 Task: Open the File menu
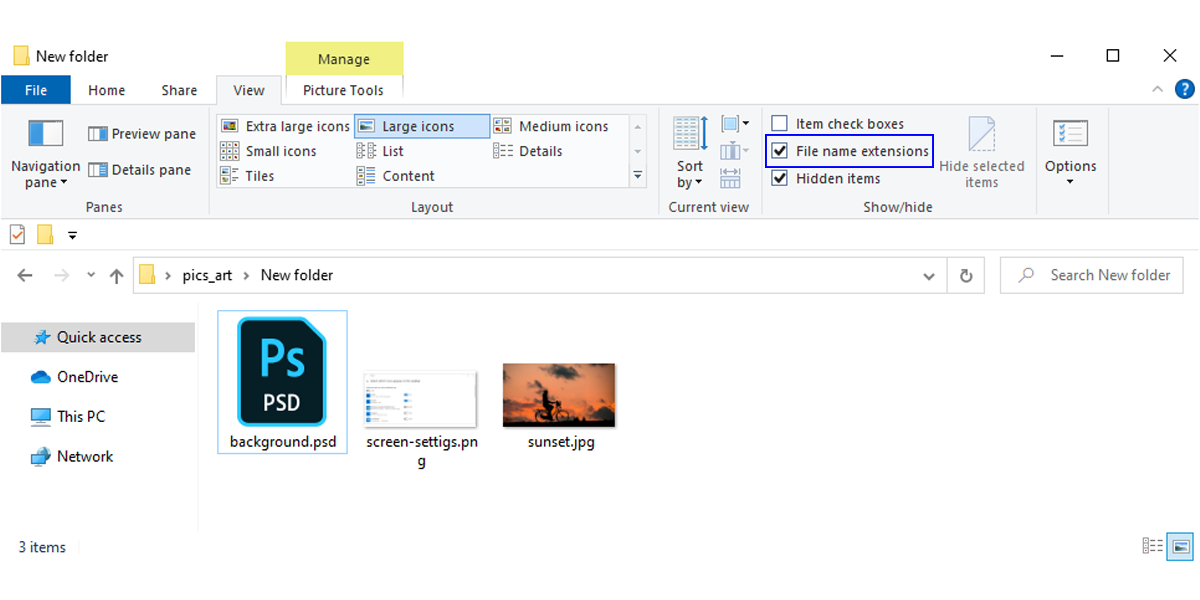(x=36, y=90)
